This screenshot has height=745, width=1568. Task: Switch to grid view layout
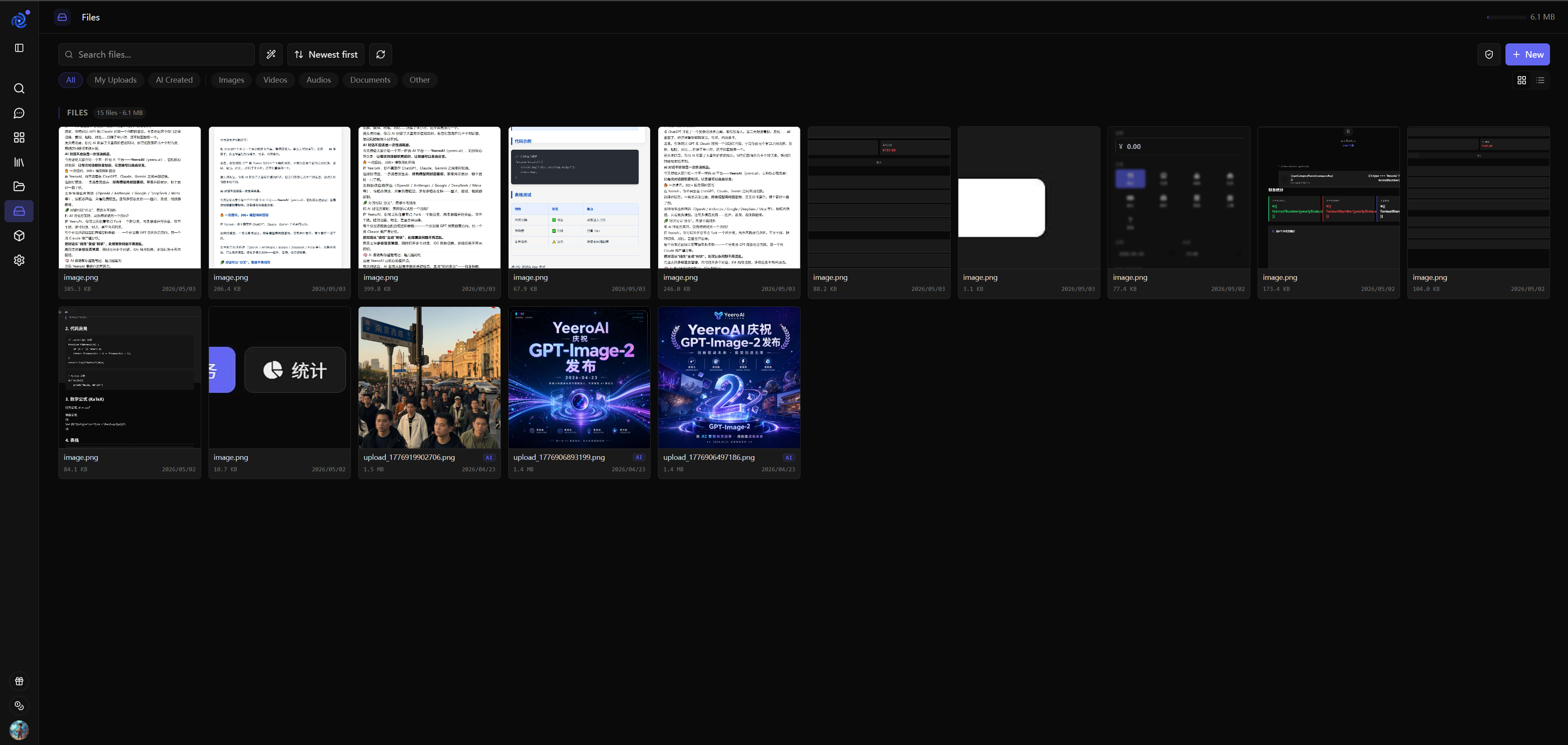(1522, 81)
